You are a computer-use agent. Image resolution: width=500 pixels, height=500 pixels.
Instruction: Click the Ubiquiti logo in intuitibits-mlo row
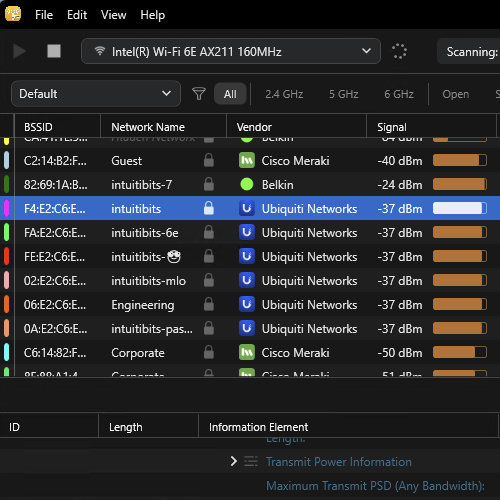pos(247,280)
